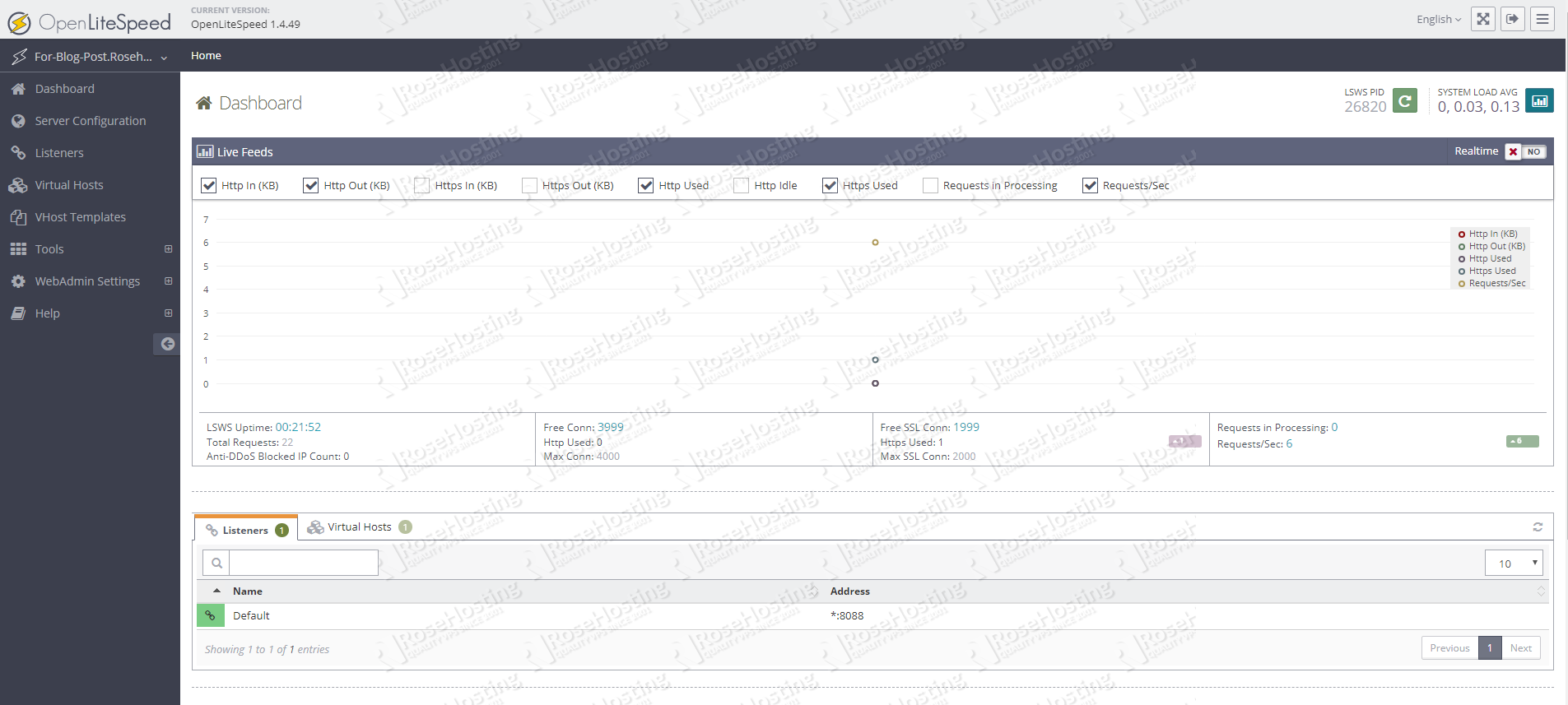1568x705 pixels.
Task: Open the Default listener link
Action: [251, 616]
